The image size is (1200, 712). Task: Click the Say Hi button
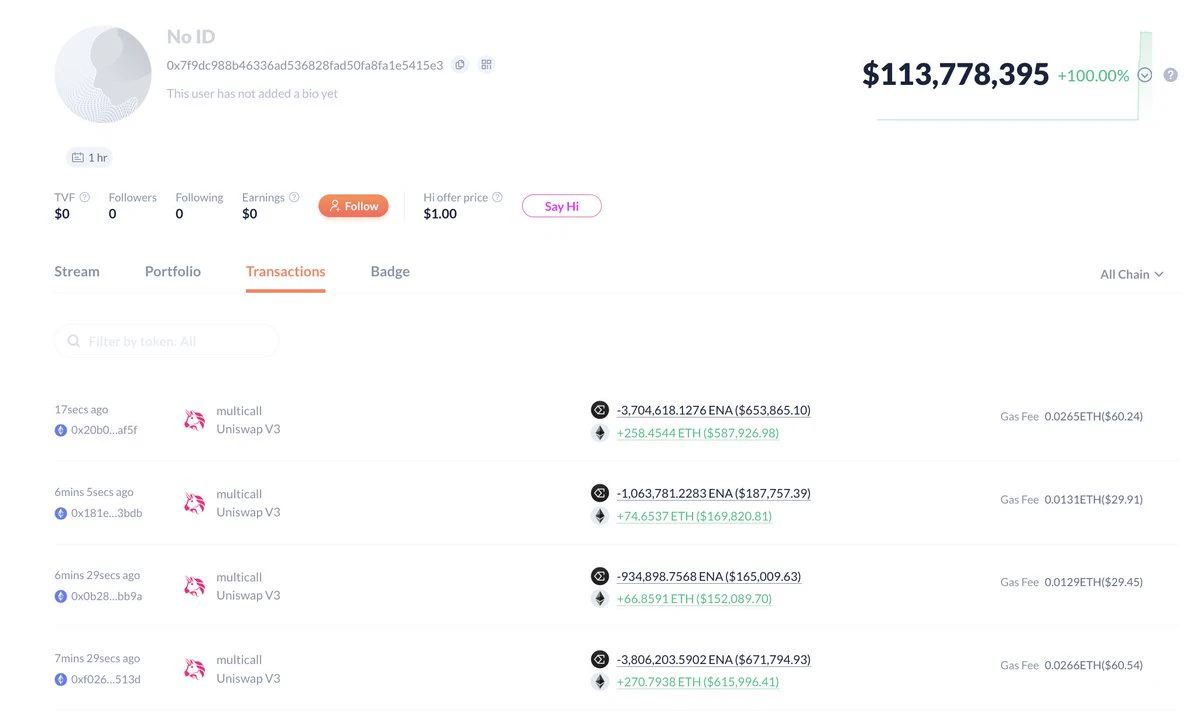(561, 206)
